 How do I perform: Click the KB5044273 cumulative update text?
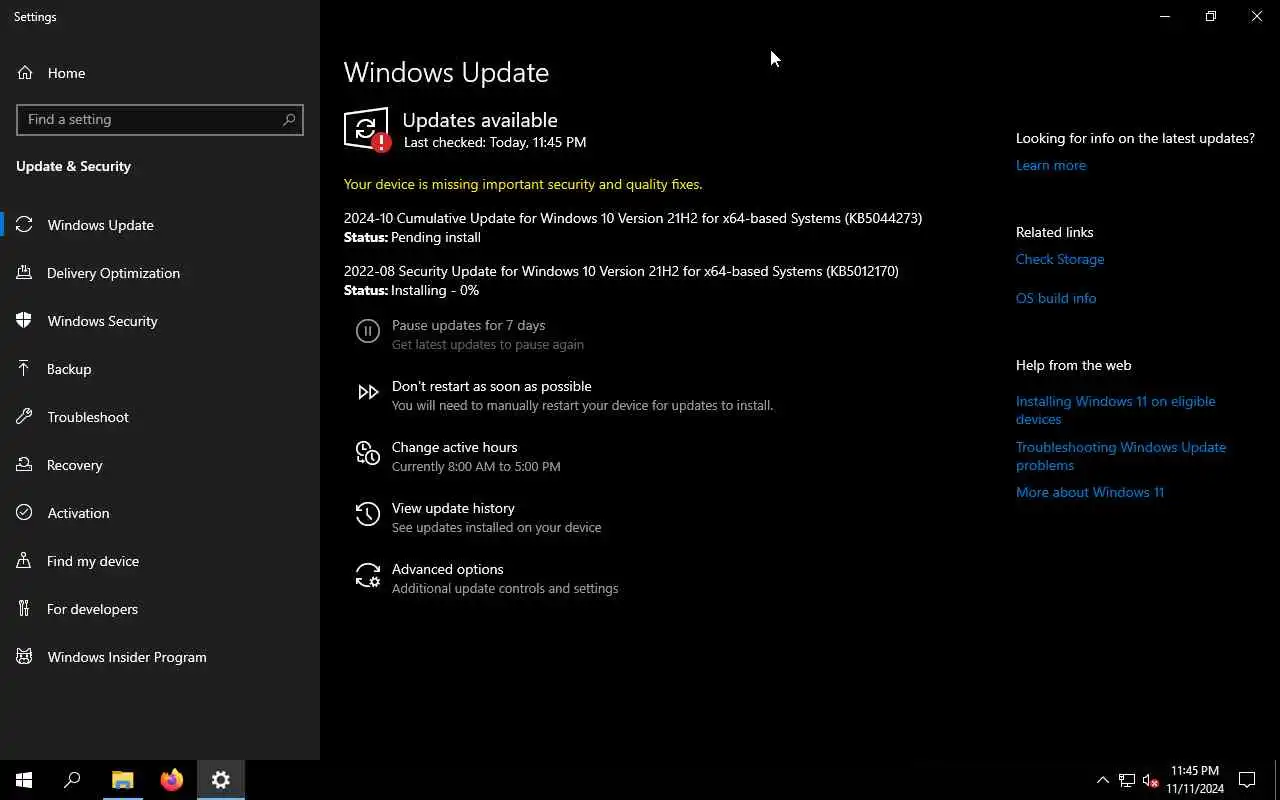coord(633,218)
